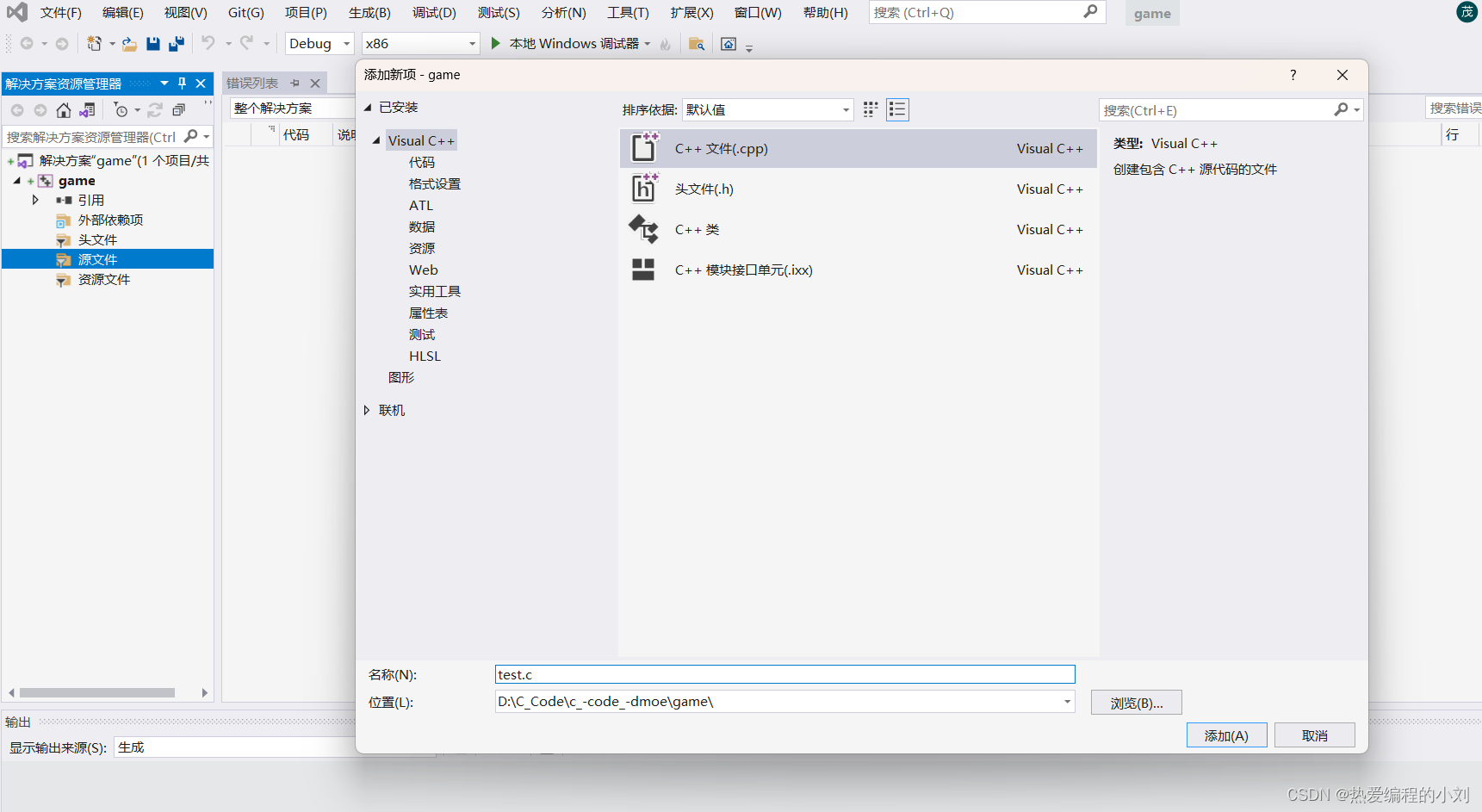Click the user account avatar icon
1482x812 pixels.
pos(1466,12)
